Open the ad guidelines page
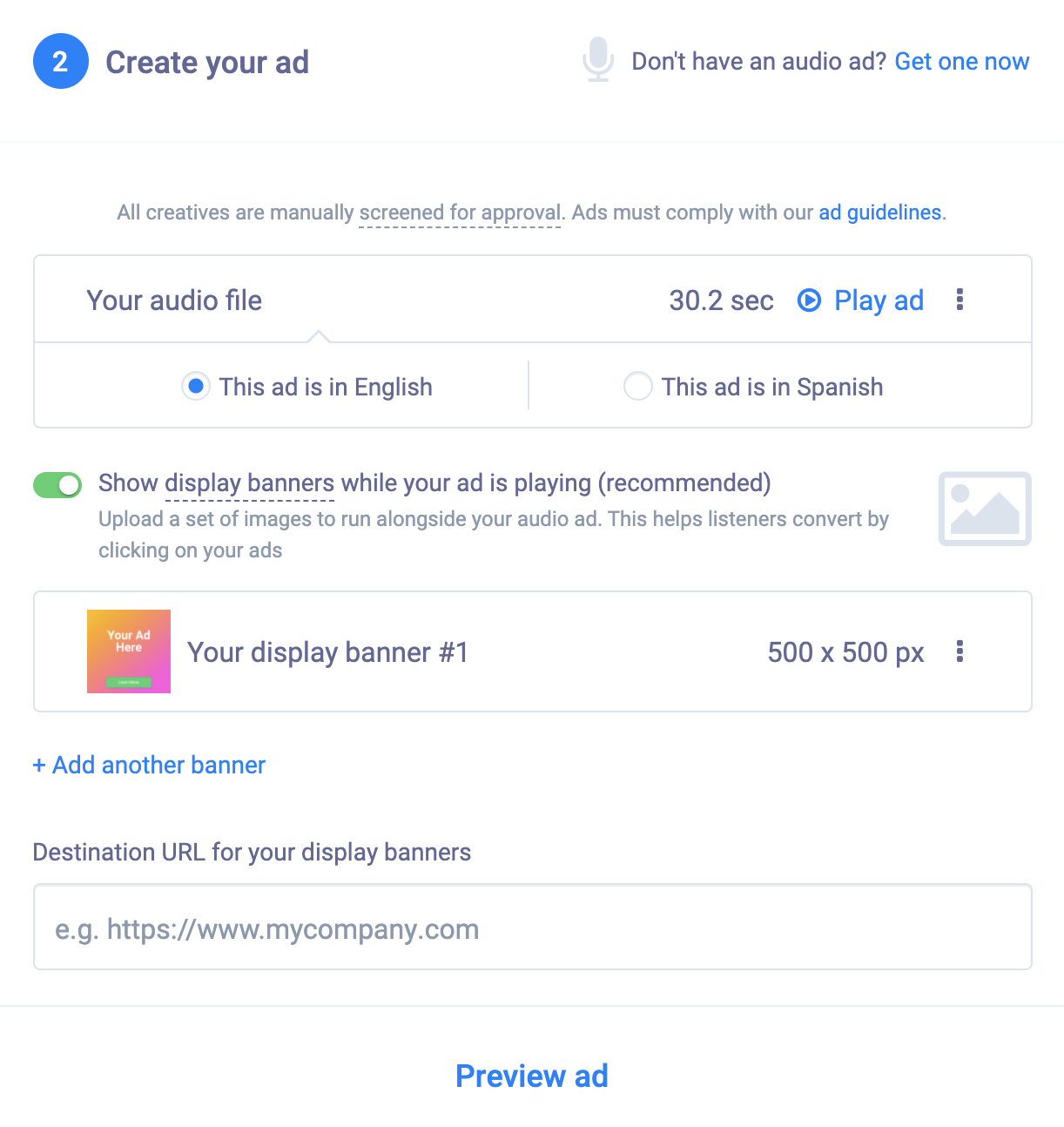Image resolution: width=1064 pixels, height=1127 pixels. pyautogui.click(x=879, y=212)
